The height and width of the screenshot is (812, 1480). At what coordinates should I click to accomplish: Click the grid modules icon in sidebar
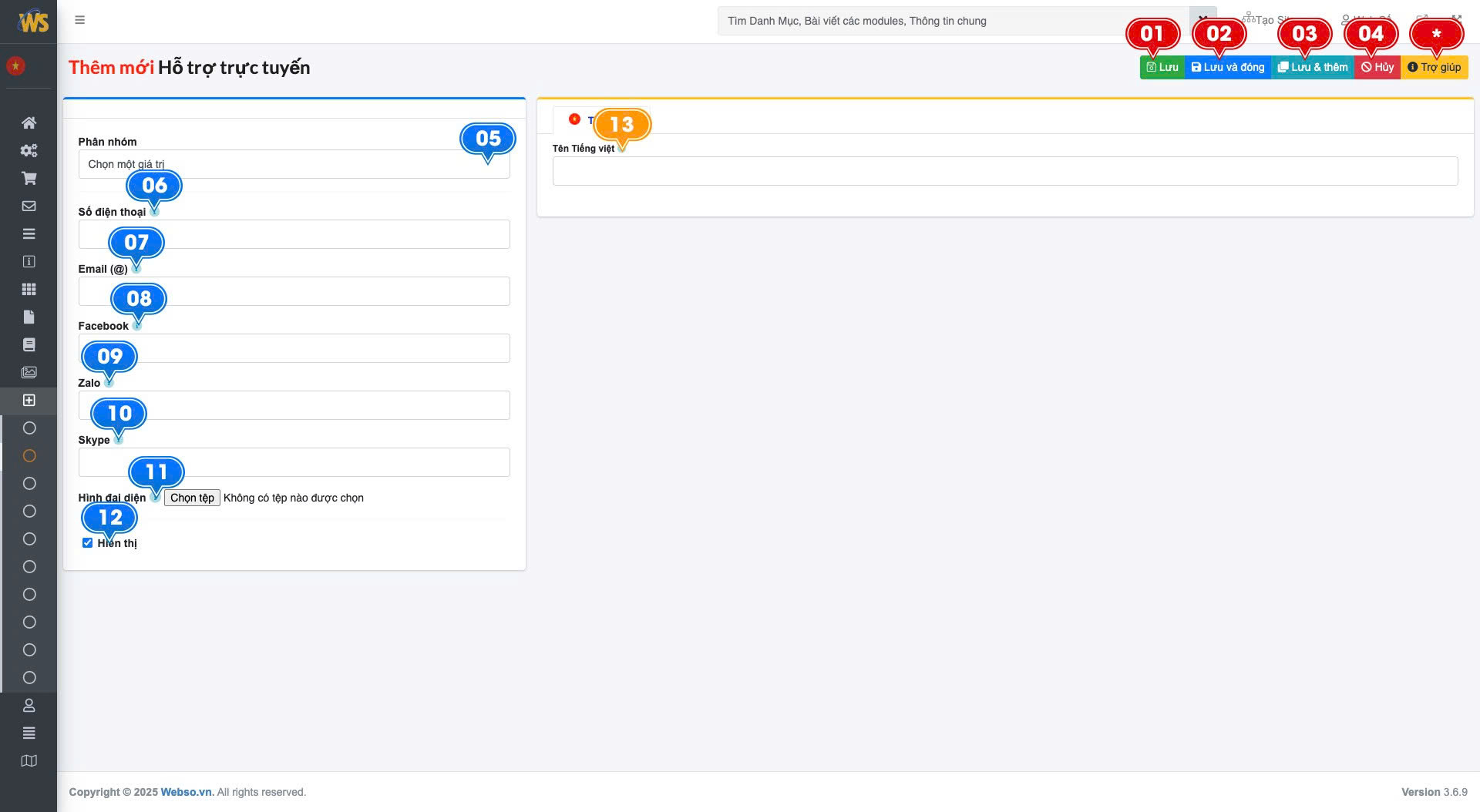pos(29,289)
